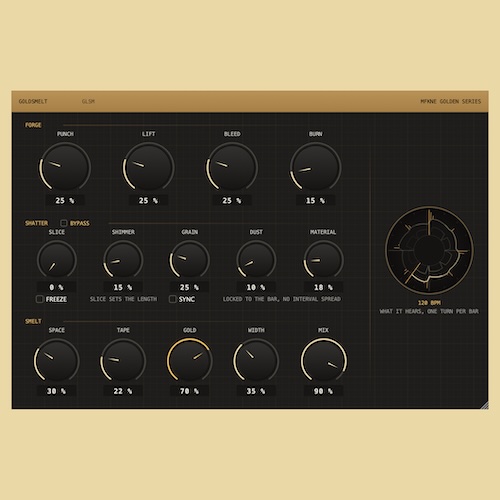Select the GOLD value field 70 %
The image size is (500, 500).
click(190, 391)
